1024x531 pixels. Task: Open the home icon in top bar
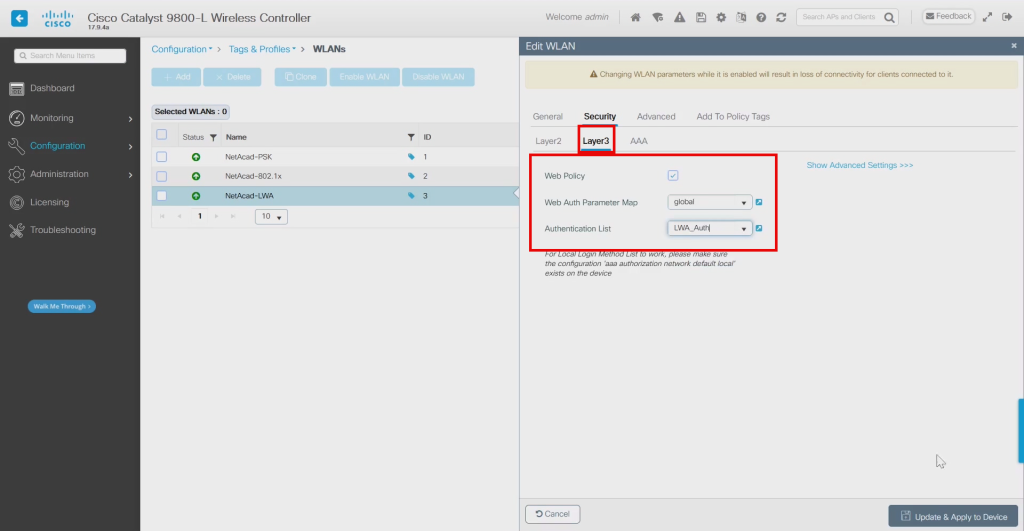(635, 18)
